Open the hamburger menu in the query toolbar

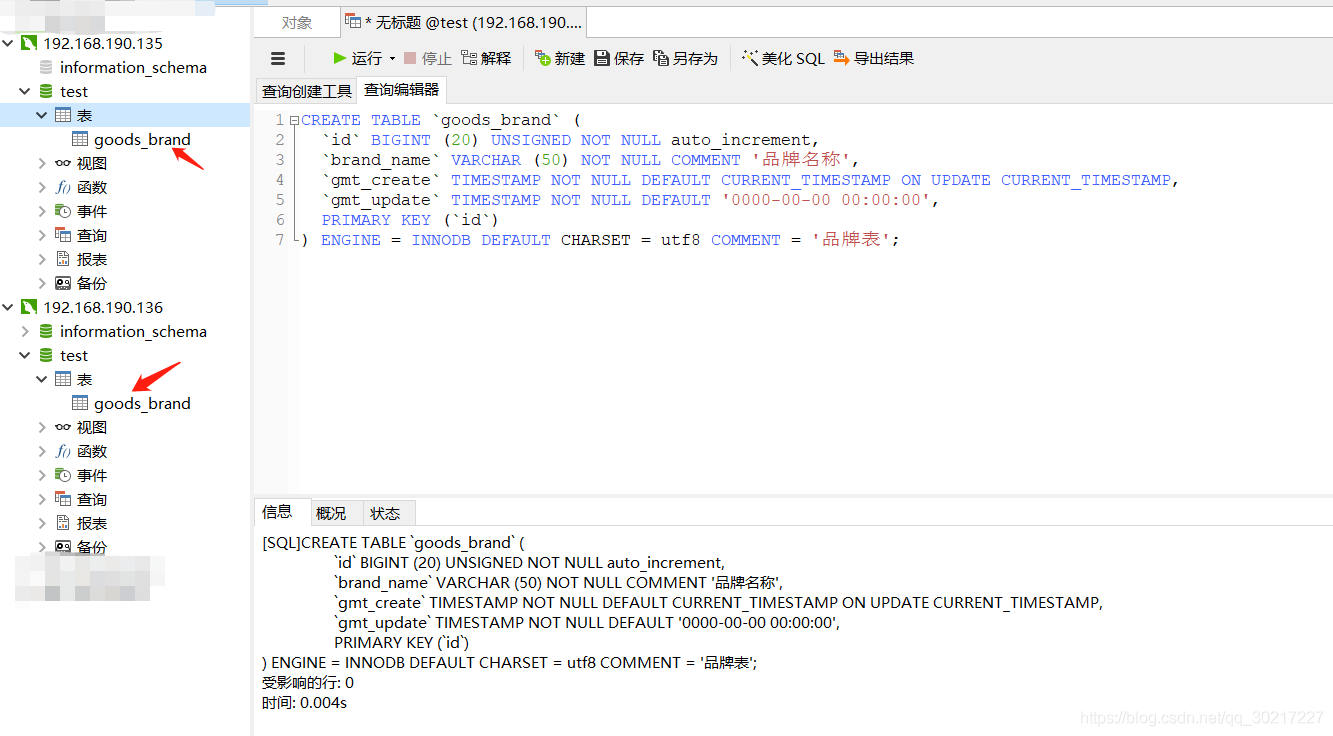[x=278, y=59]
